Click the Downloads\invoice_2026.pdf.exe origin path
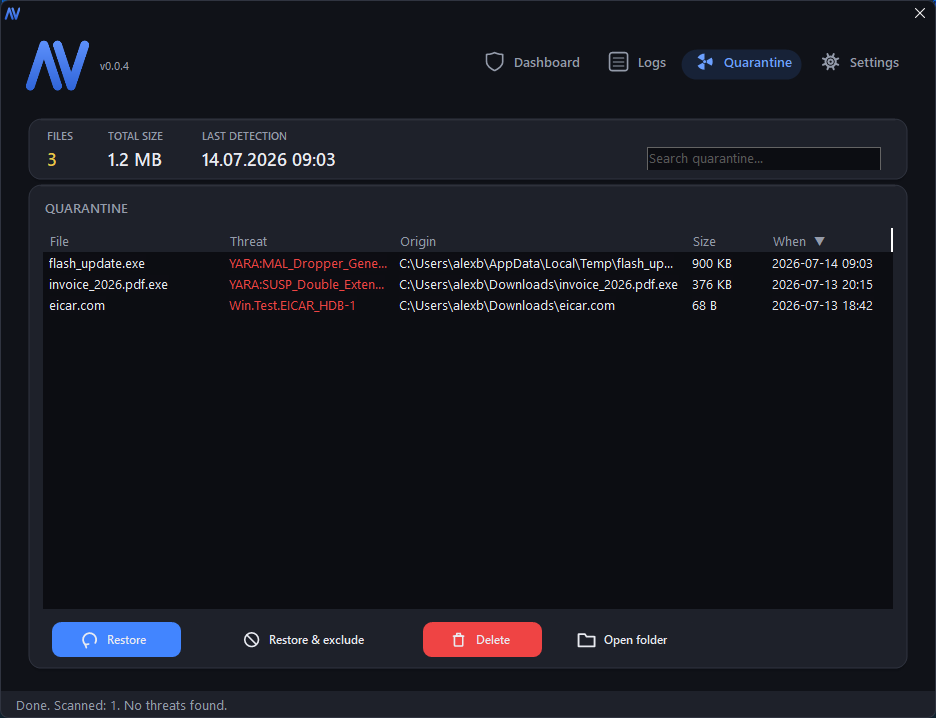 pyautogui.click(x=538, y=285)
